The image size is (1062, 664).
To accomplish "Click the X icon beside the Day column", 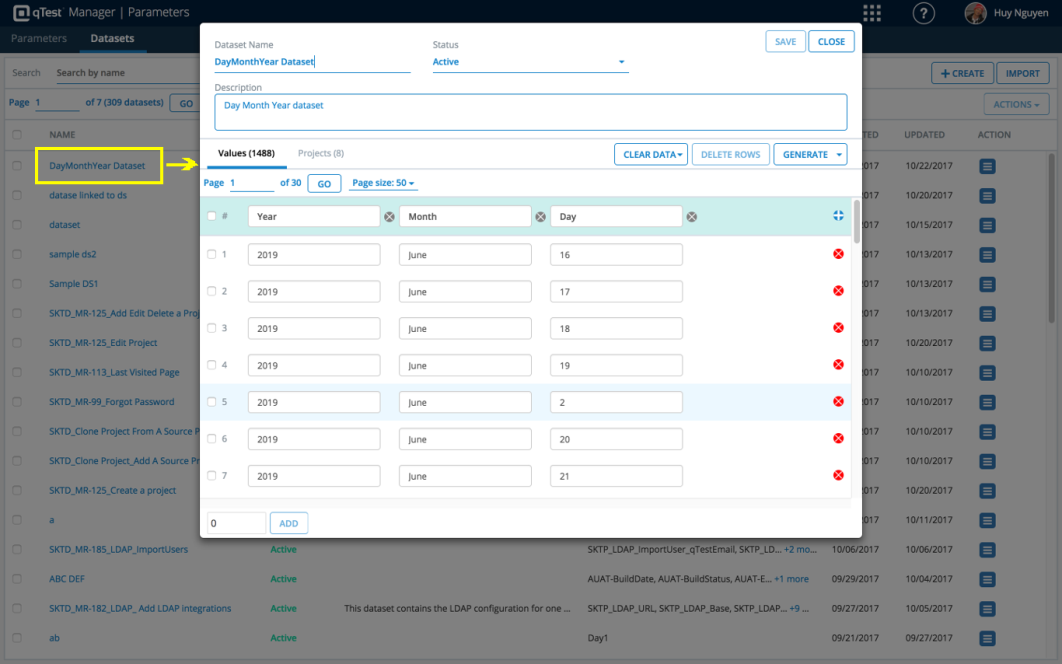I will coord(691,216).
